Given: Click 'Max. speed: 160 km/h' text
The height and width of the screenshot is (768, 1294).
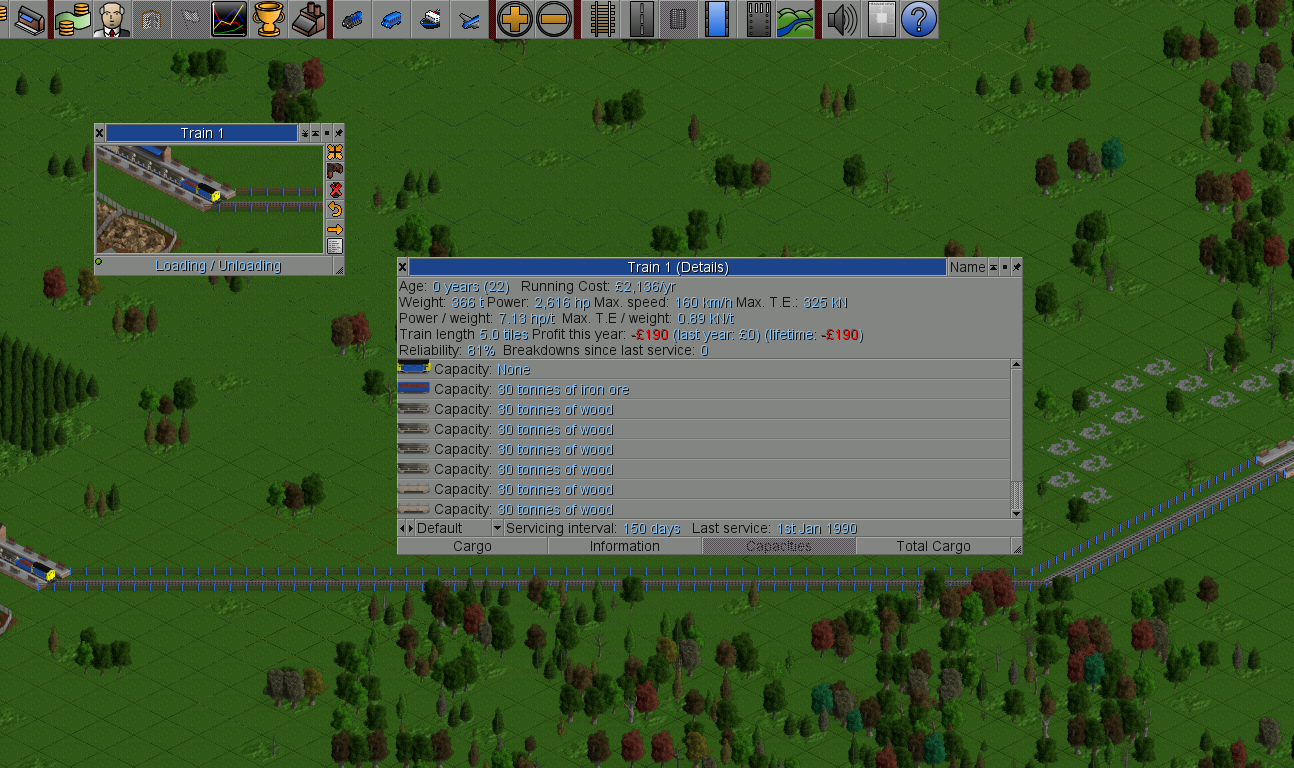Looking at the screenshot, I should 663,302.
